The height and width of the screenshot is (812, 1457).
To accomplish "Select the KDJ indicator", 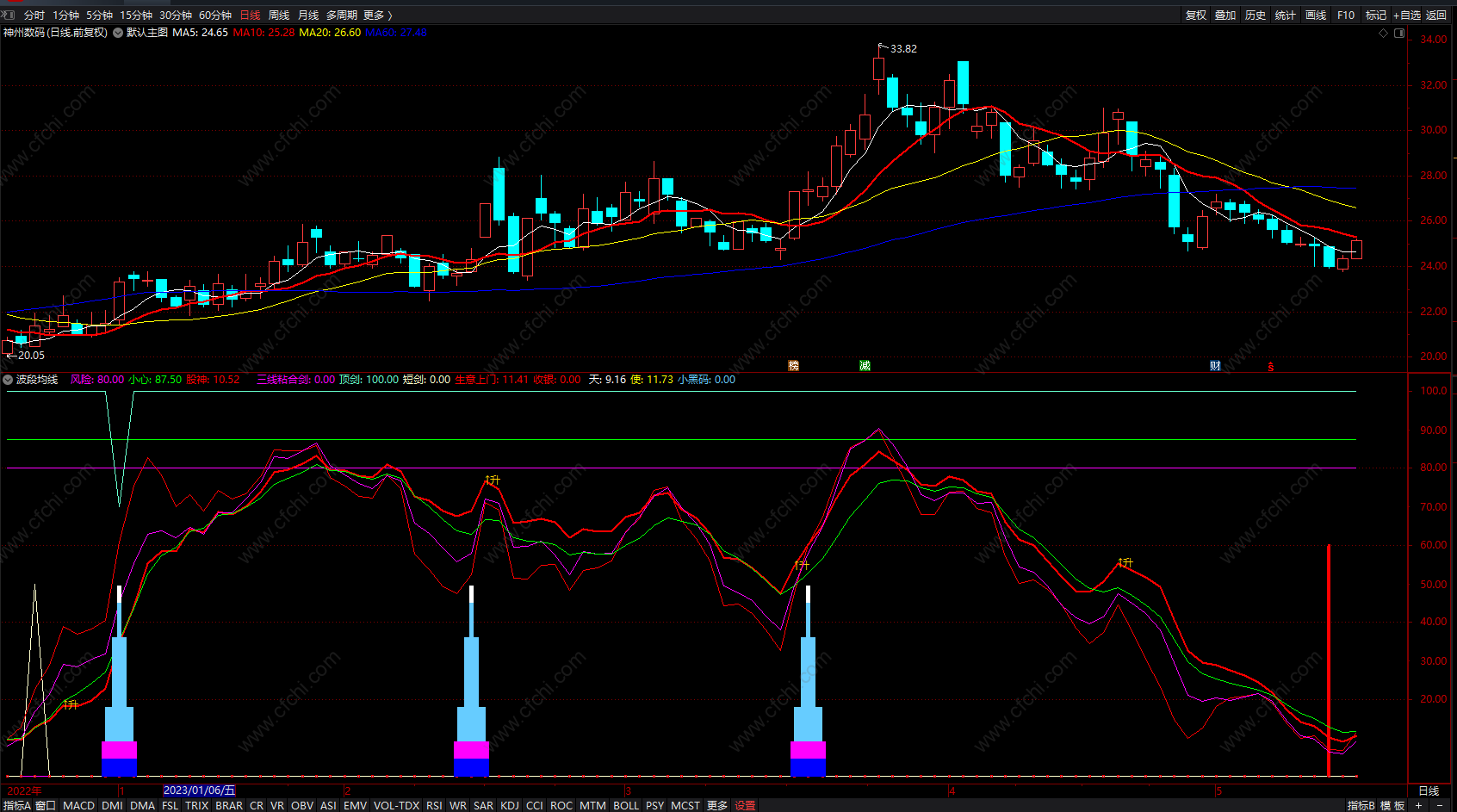I will tap(510, 806).
